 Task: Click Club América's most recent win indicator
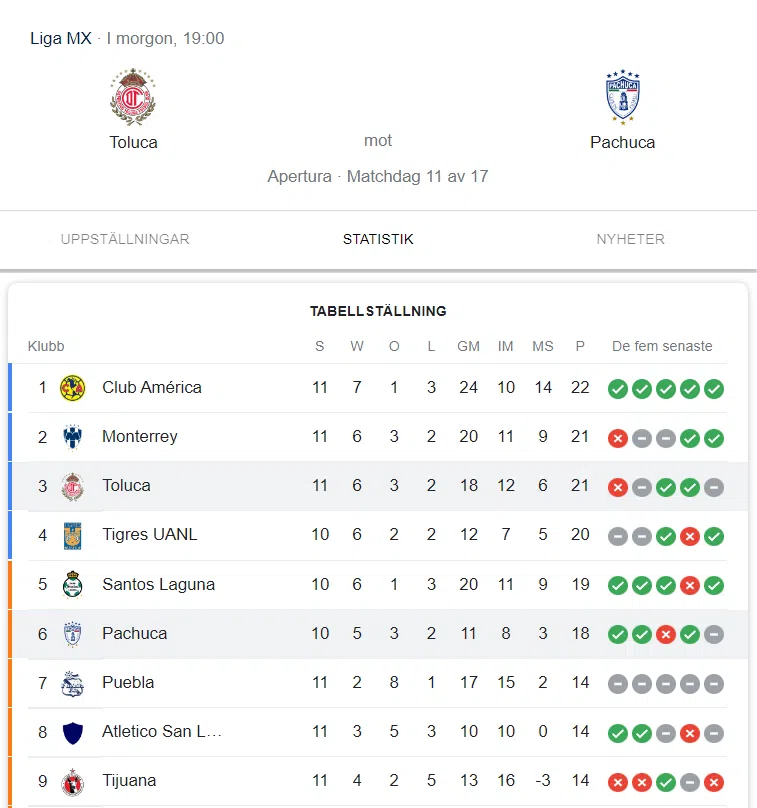[x=714, y=389]
